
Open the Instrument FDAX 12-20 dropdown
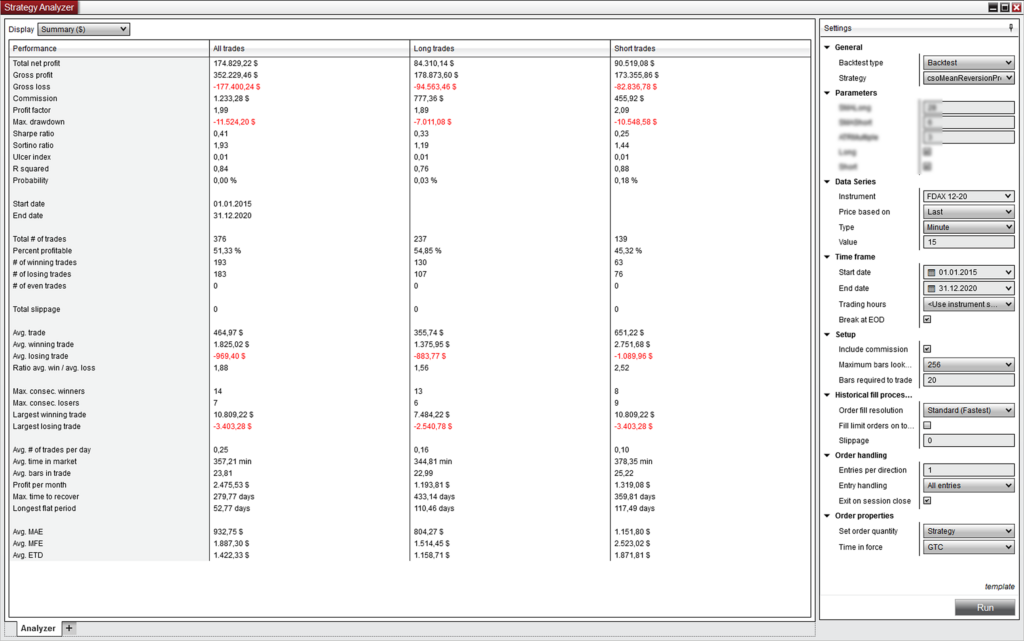tap(968, 196)
